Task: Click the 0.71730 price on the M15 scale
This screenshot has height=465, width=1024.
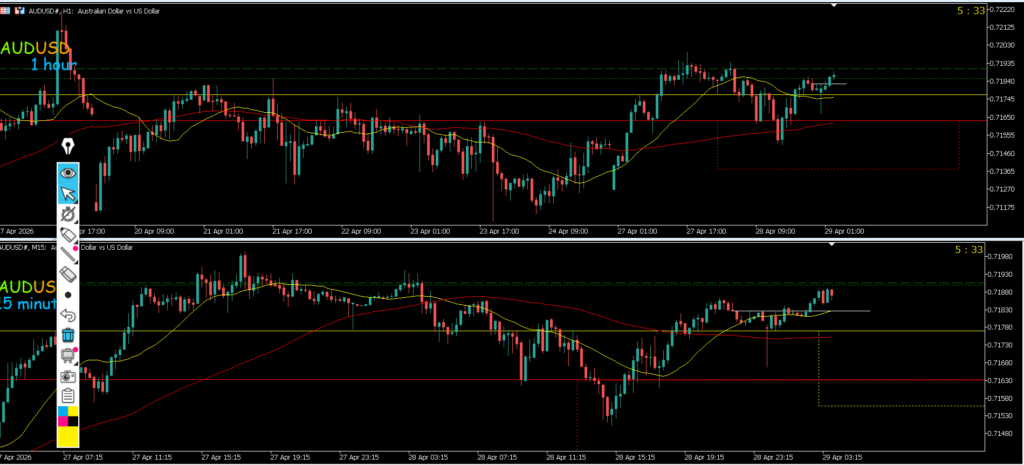Action: pos(1002,344)
